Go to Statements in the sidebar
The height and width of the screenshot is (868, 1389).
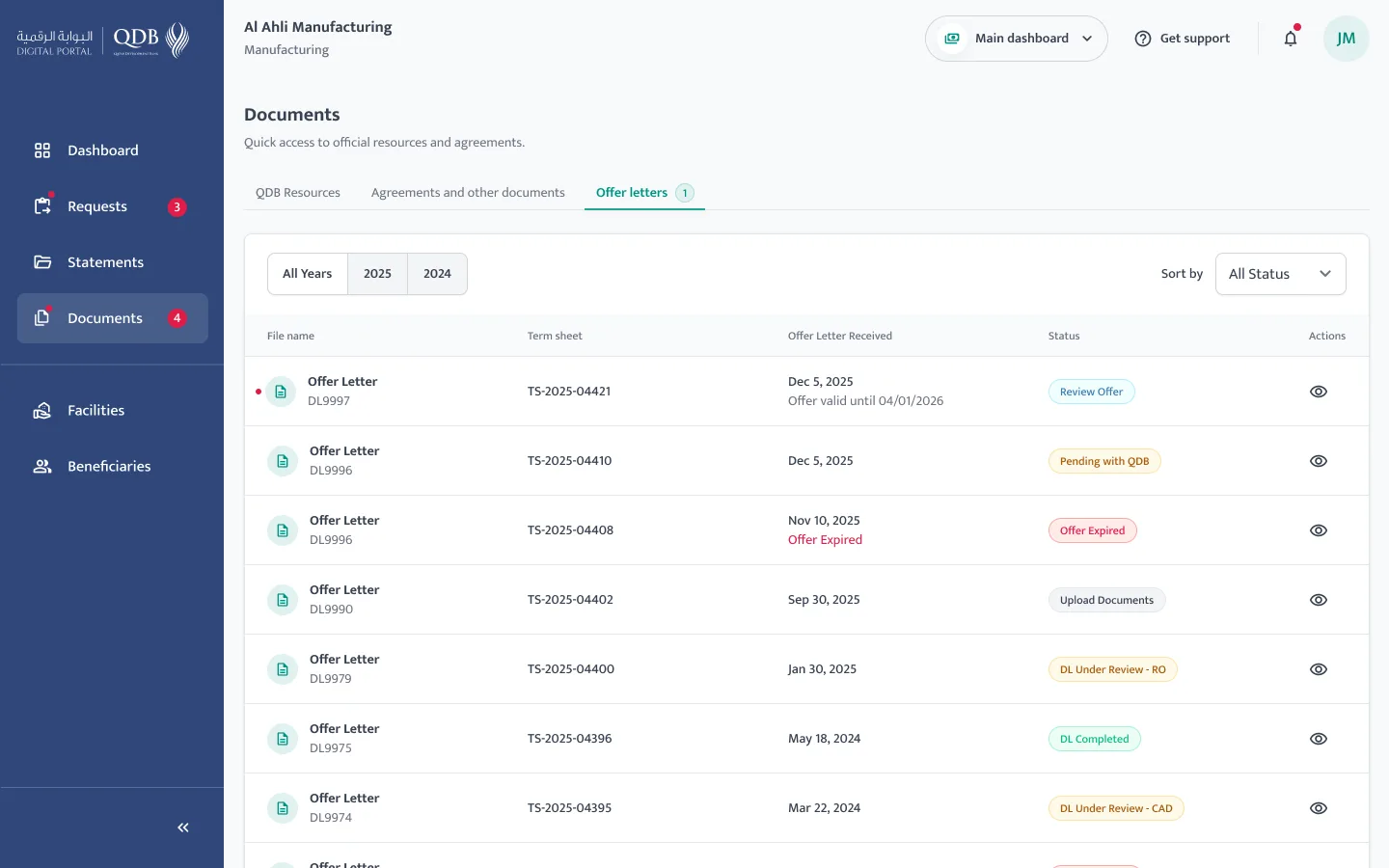pos(112,262)
